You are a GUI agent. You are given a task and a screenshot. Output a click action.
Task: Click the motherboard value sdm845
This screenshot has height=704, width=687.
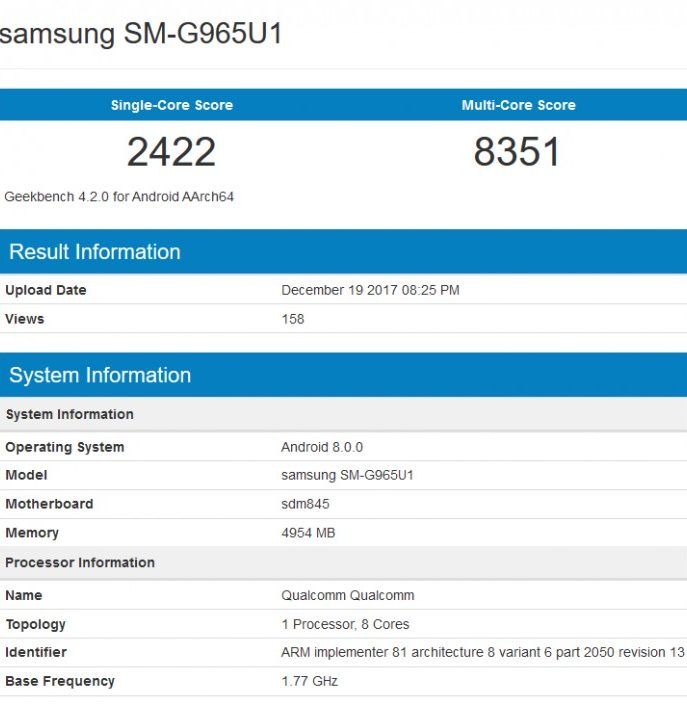tap(305, 504)
